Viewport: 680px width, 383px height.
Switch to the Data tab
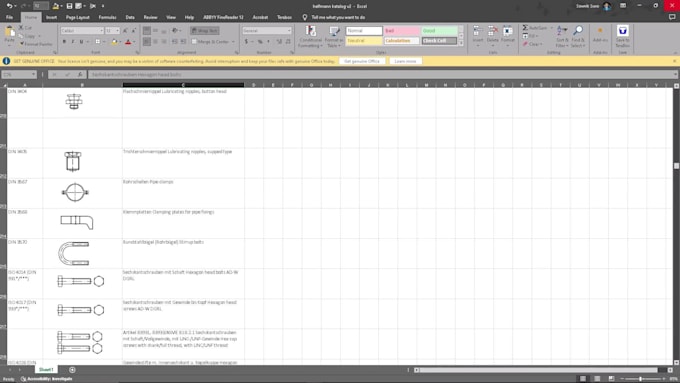[130, 17]
